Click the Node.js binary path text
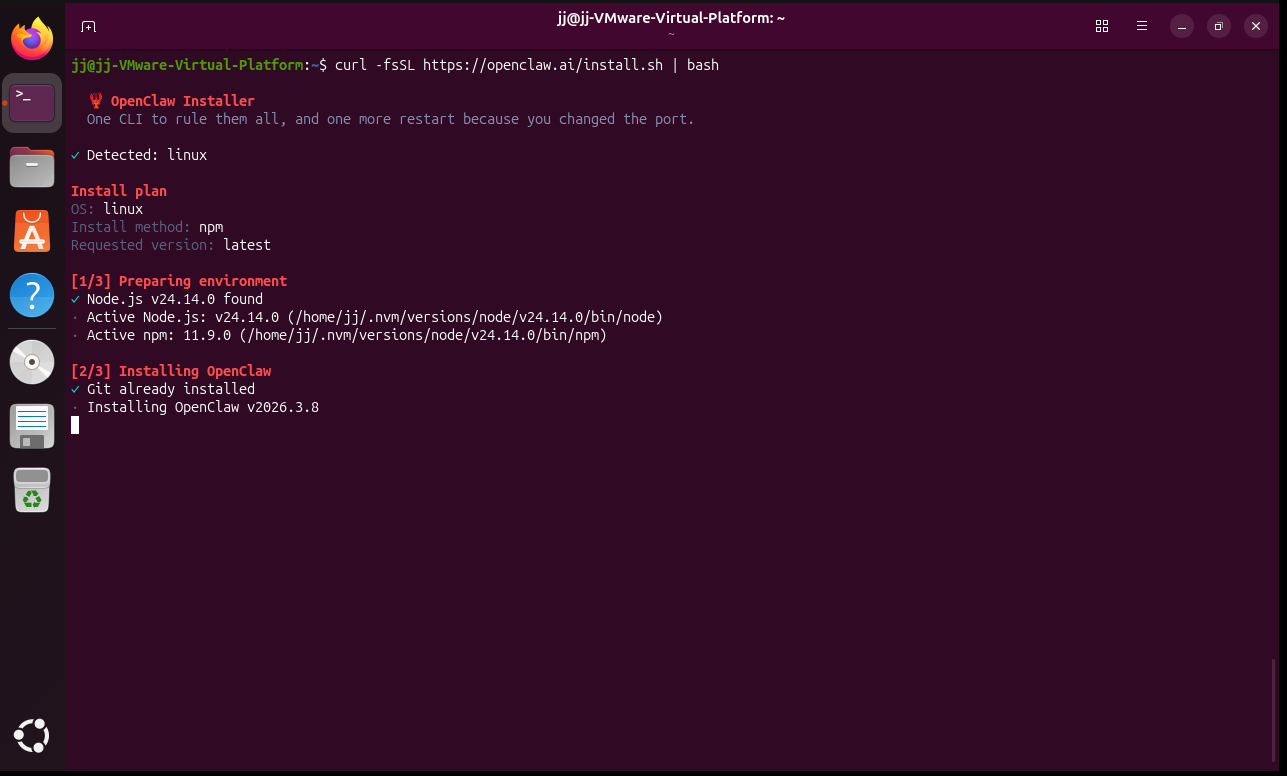This screenshot has height=776, width=1287. pyautogui.click(x=475, y=317)
